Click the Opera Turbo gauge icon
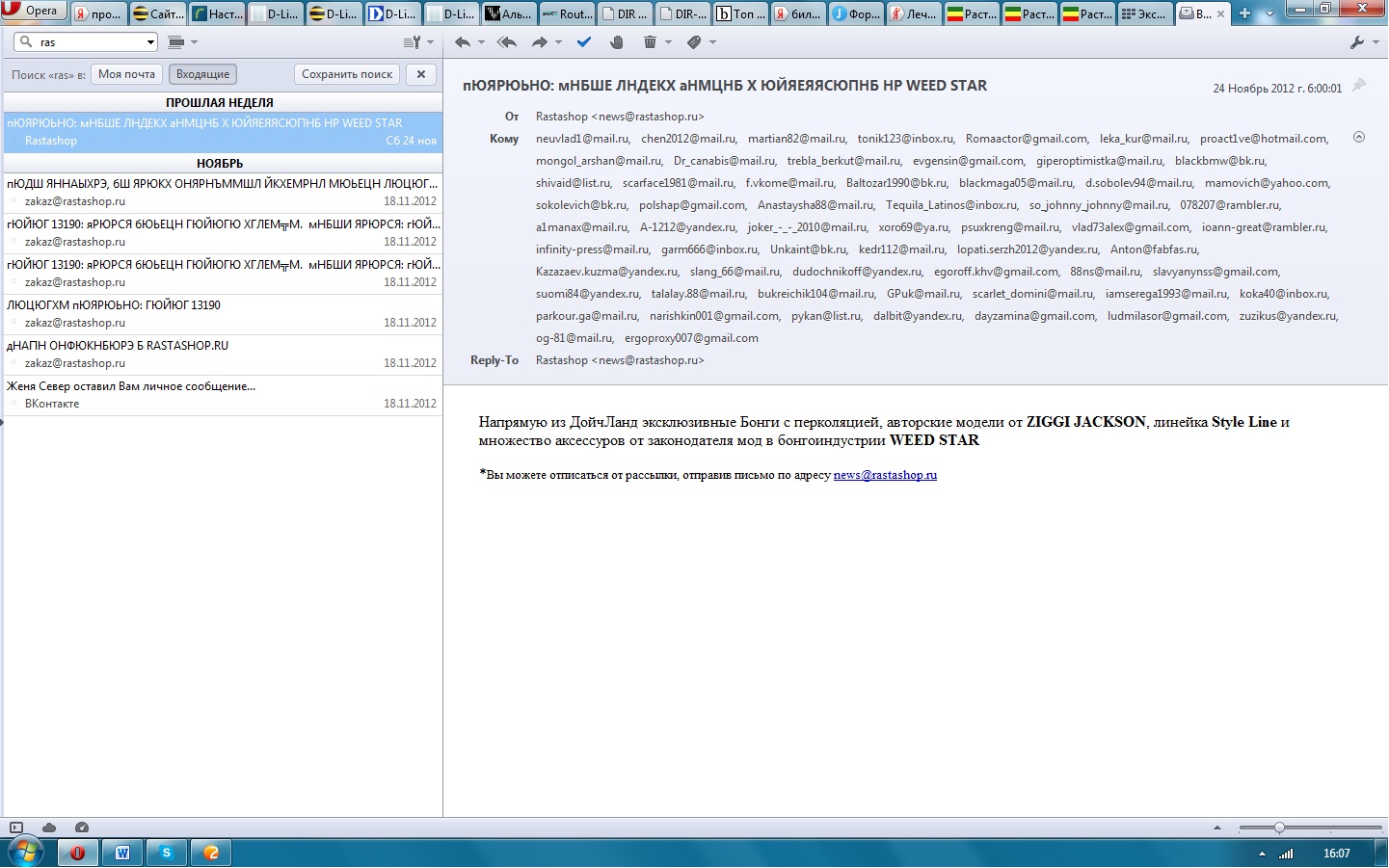This screenshot has height=868, width=1389. tap(82, 828)
